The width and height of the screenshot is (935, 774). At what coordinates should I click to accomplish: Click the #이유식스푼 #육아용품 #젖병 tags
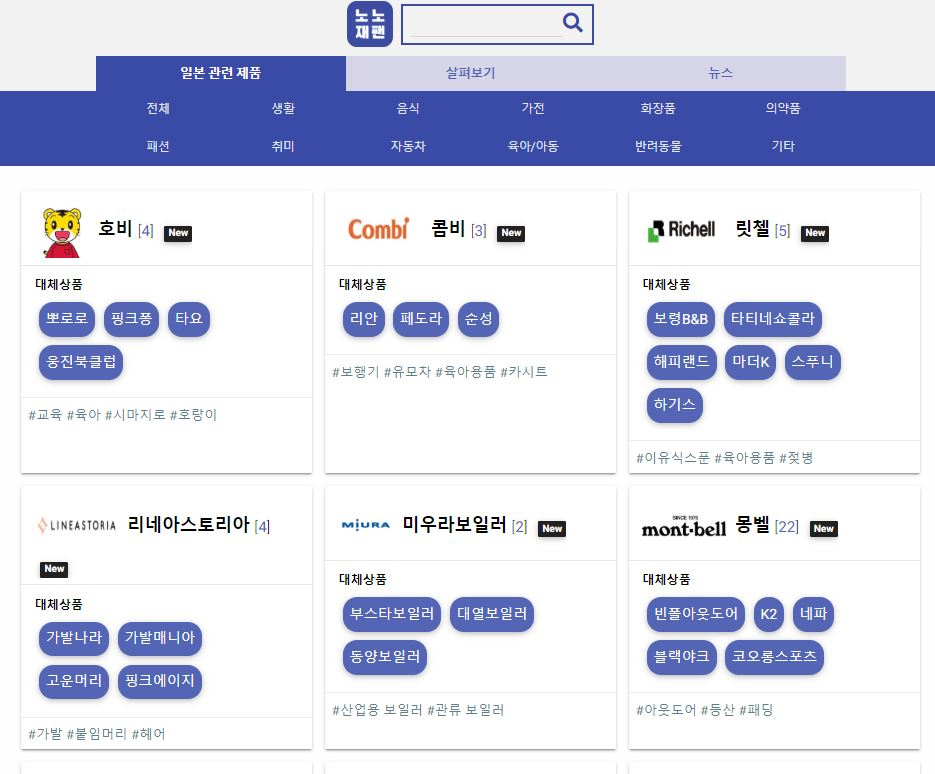point(725,457)
